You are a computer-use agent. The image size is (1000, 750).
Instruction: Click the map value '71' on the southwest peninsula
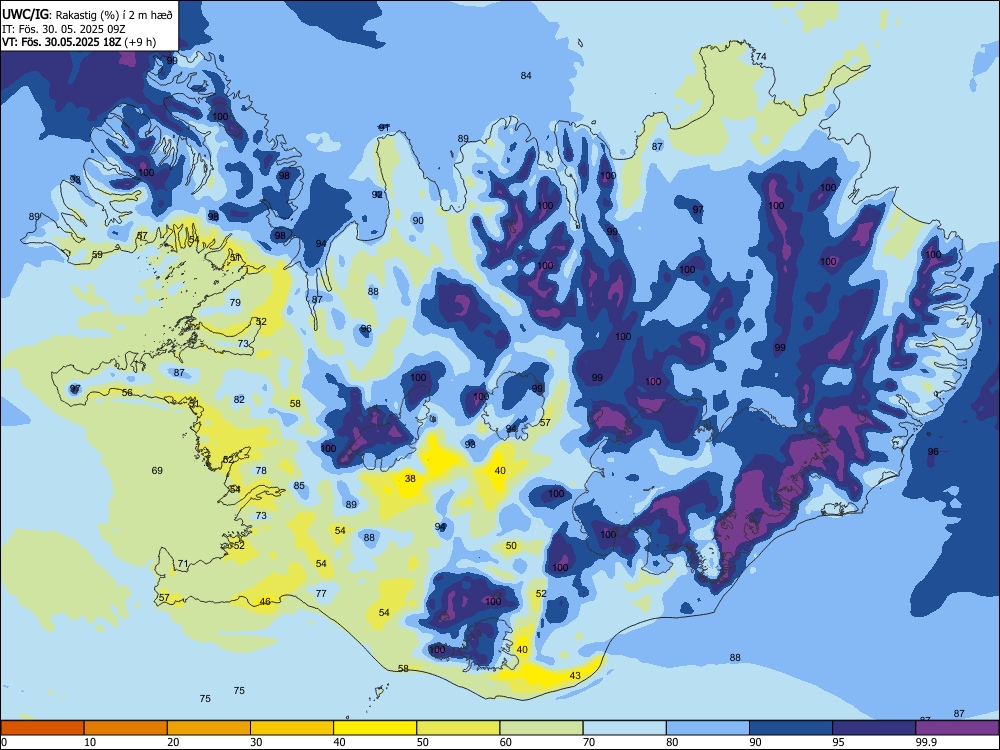(x=183, y=564)
